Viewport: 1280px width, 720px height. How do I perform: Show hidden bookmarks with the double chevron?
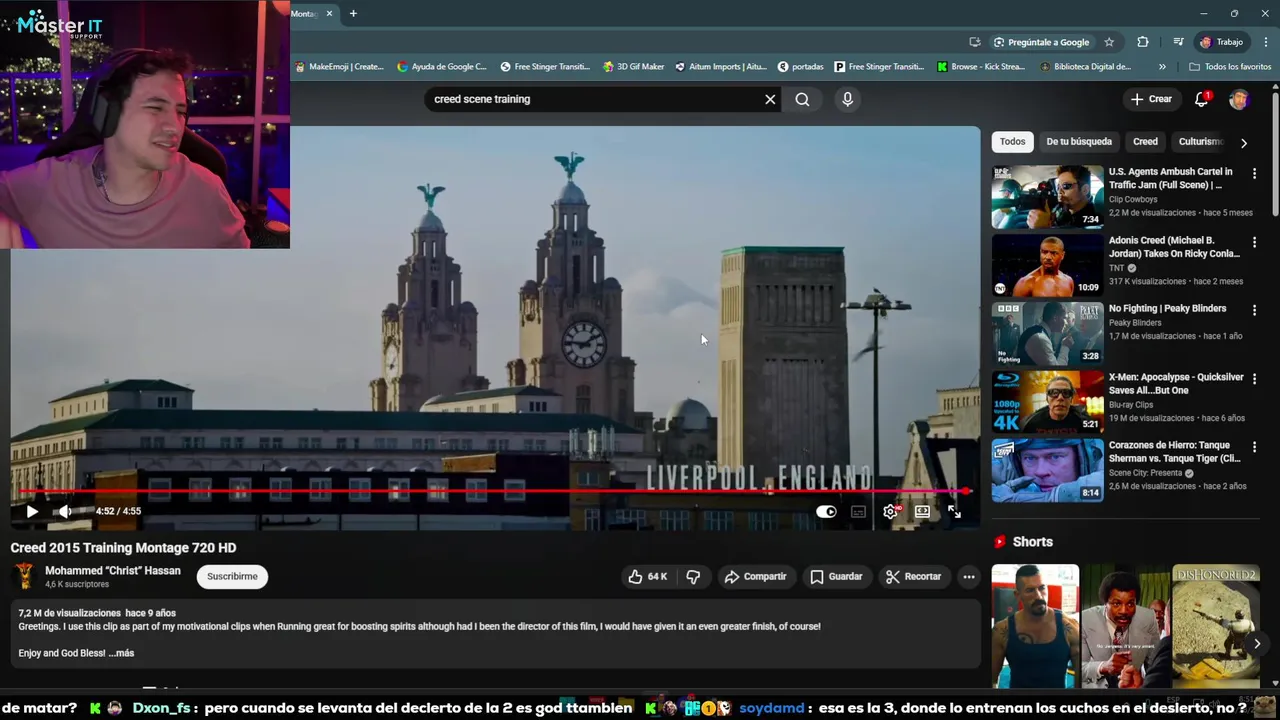coord(1162,67)
